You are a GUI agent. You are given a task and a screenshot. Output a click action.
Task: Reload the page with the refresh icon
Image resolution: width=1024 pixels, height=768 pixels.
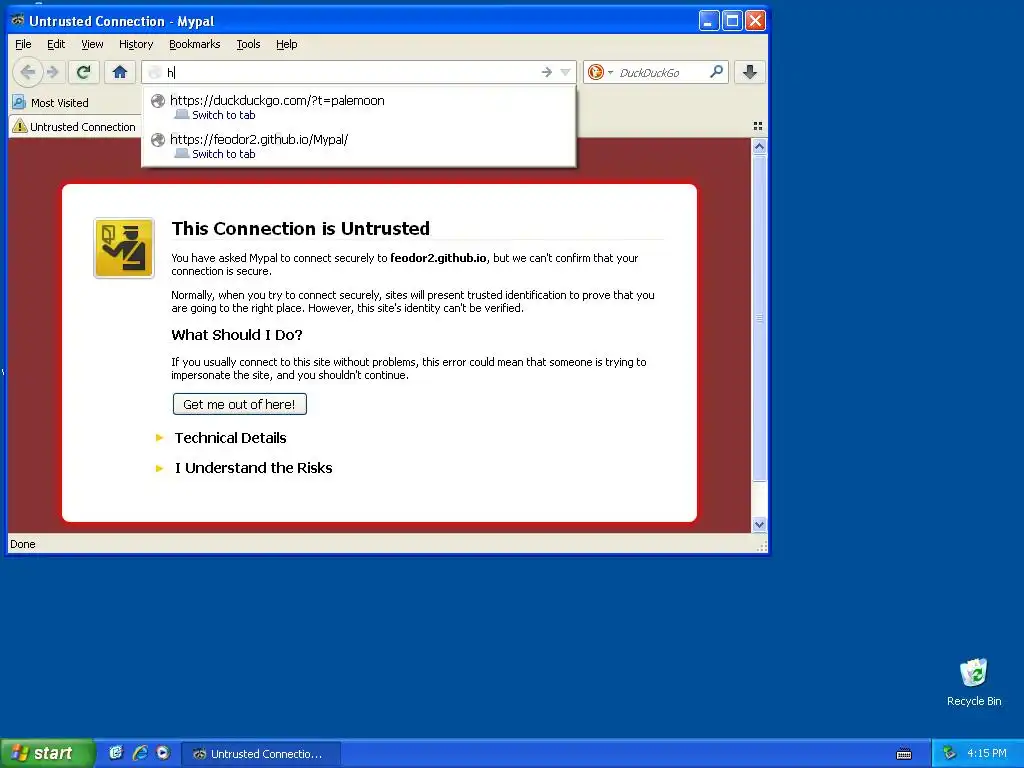(83, 72)
